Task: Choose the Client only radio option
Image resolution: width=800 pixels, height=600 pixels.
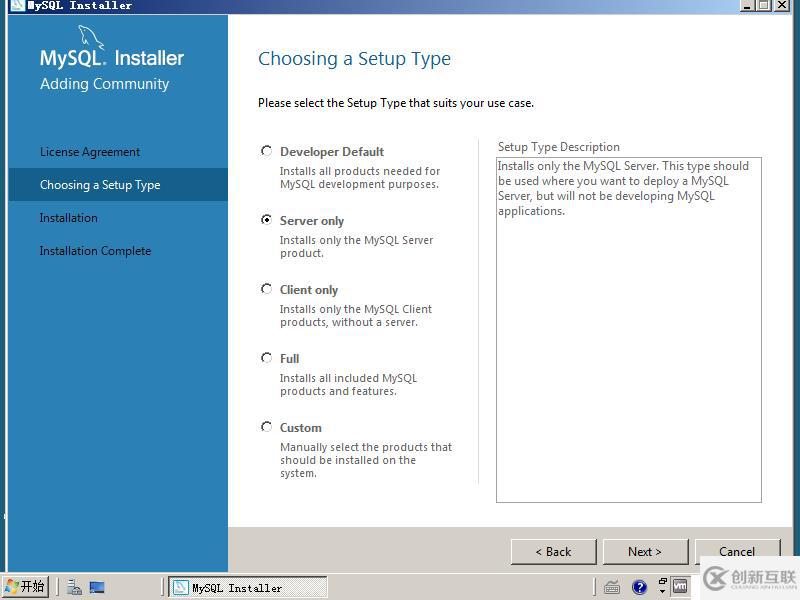Action: (266, 289)
